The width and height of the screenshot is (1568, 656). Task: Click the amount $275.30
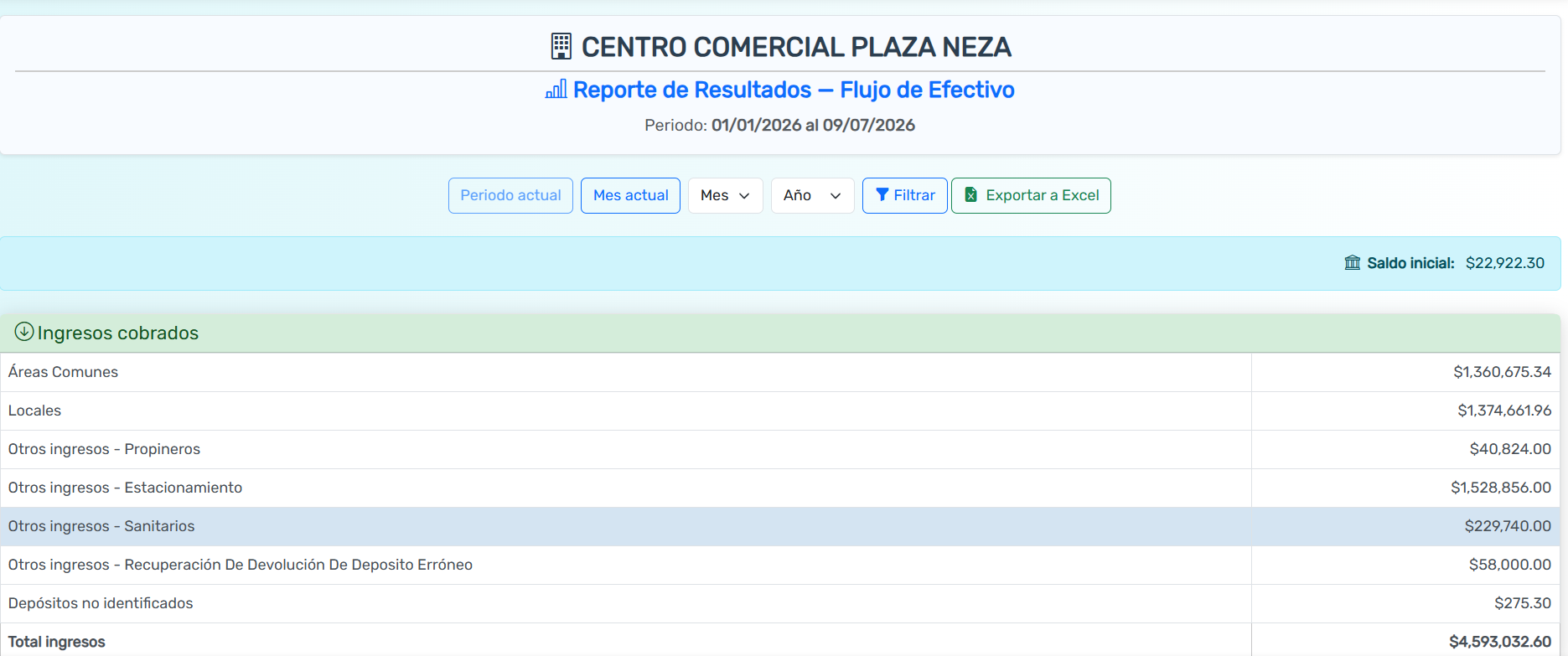(1523, 603)
